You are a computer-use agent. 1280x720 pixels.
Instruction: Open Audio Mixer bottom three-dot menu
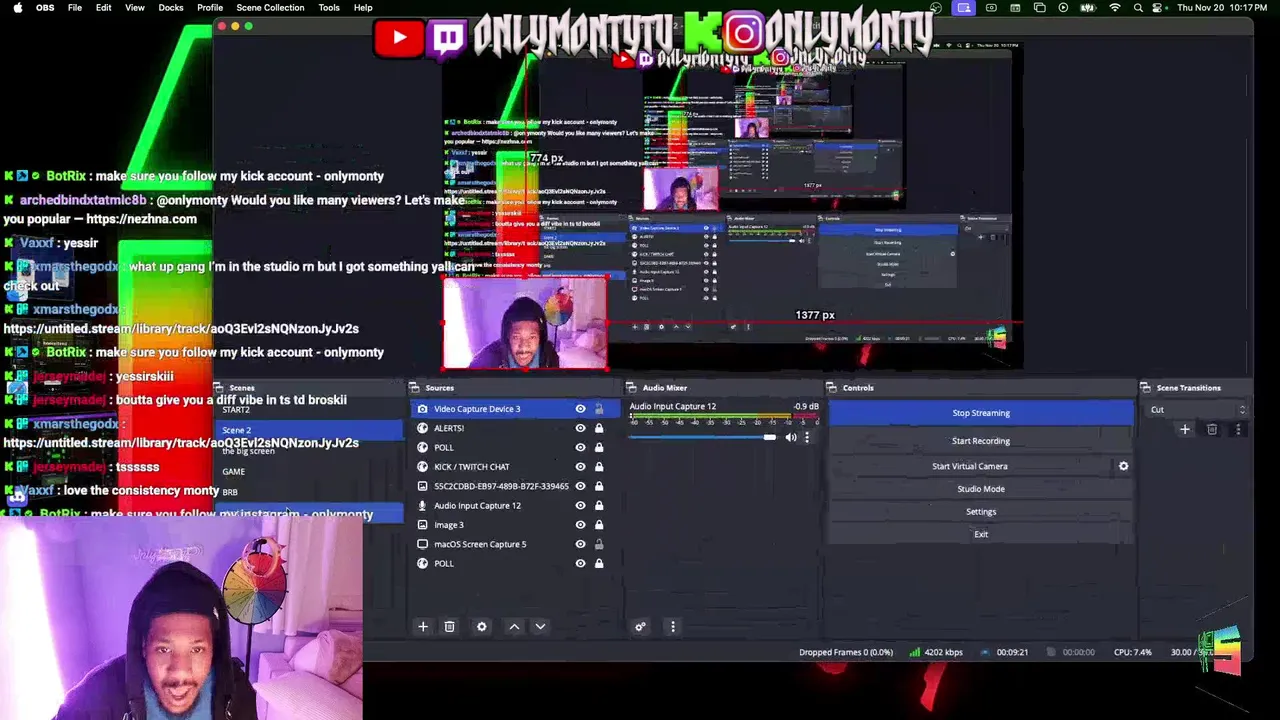coord(672,627)
